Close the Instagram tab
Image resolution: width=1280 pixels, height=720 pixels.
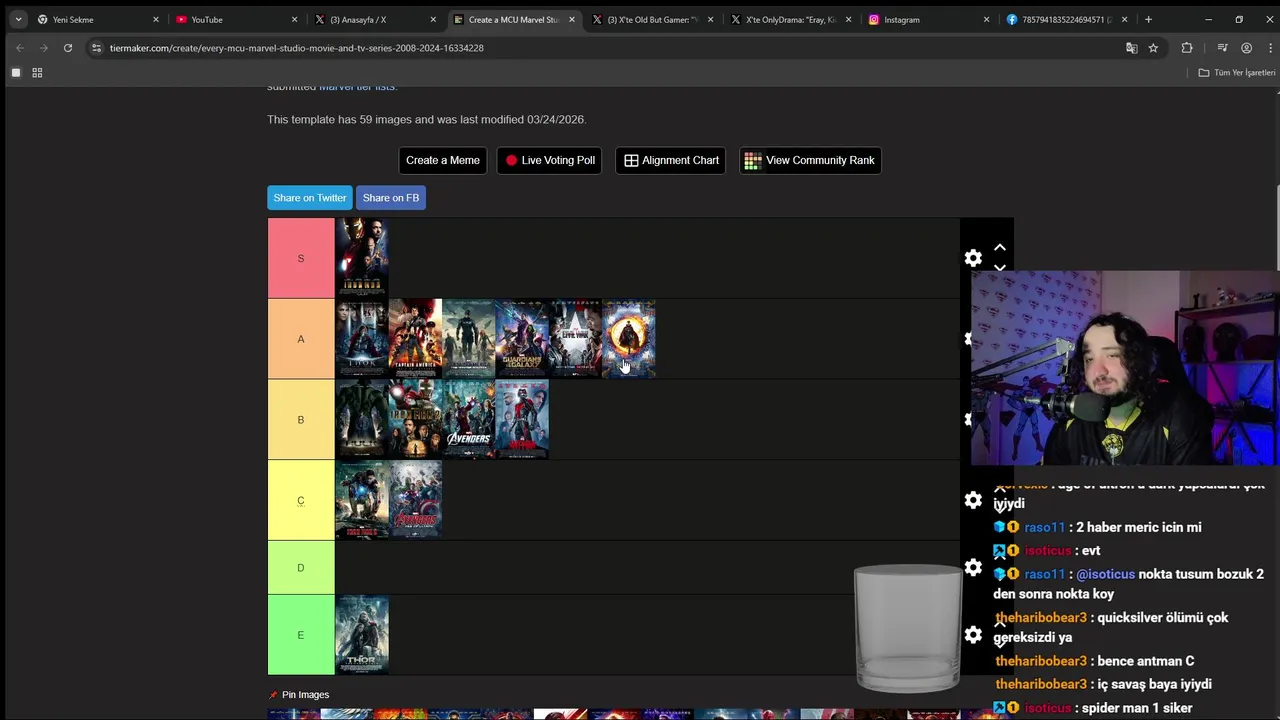[x=986, y=19]
